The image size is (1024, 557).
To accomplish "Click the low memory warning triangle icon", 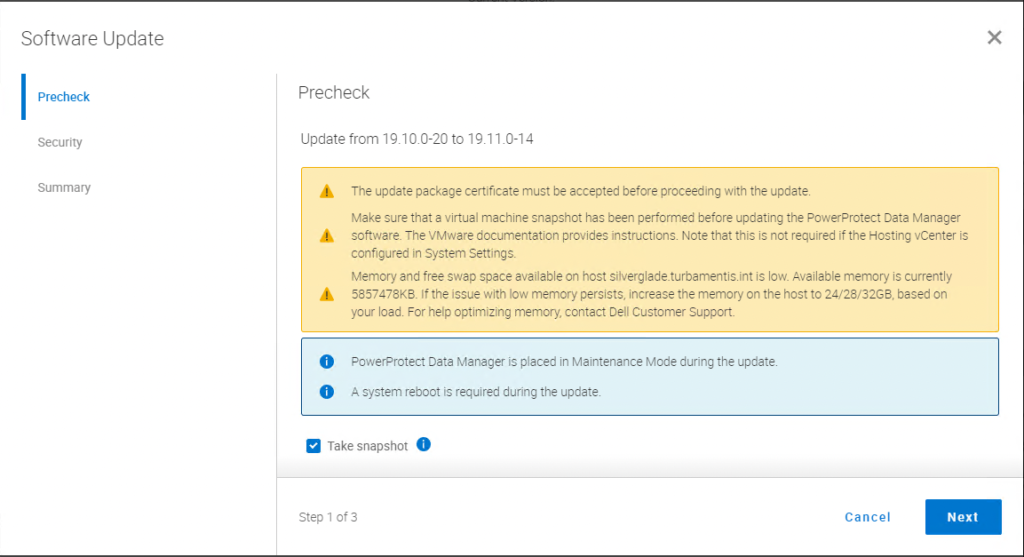I will (326, 294).
